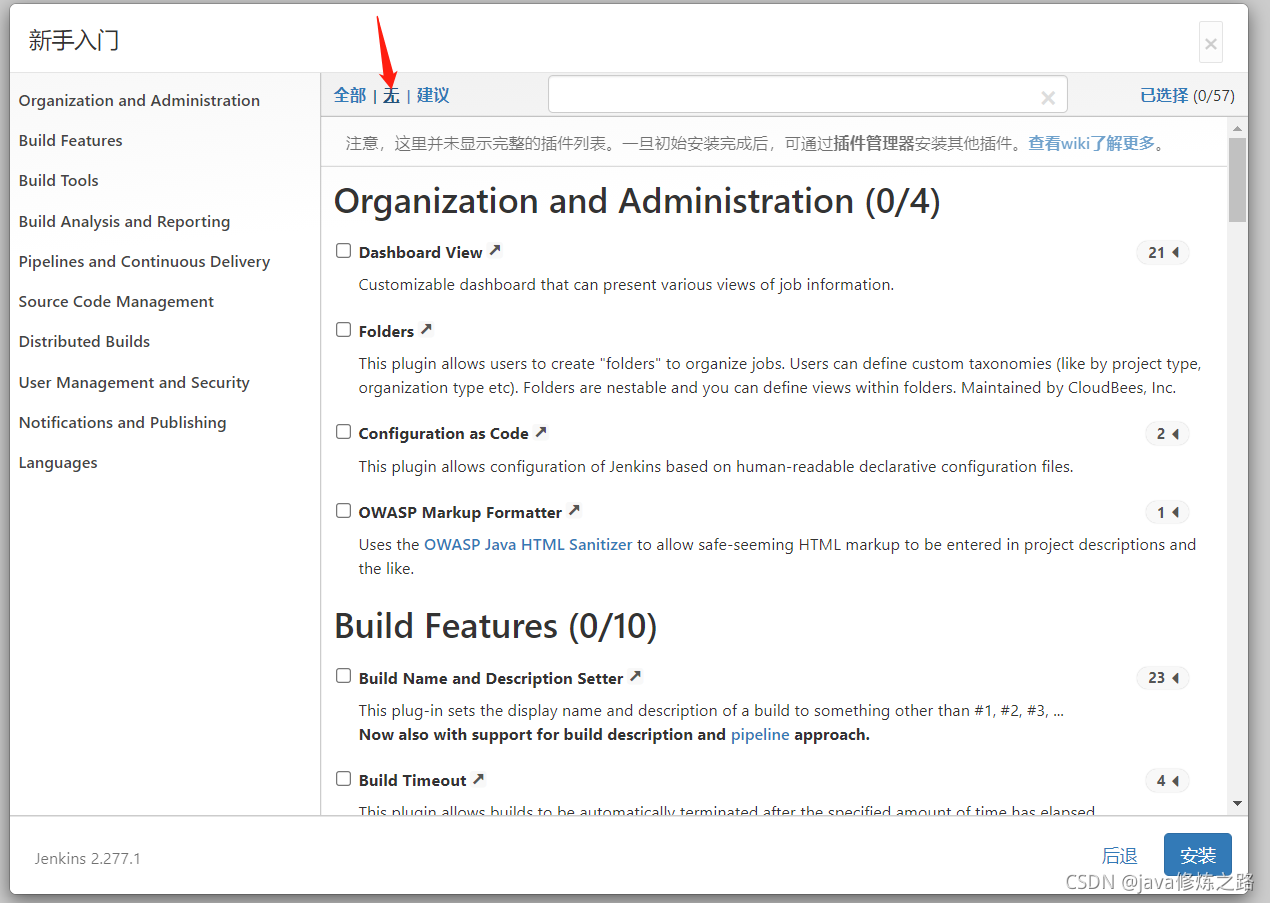Select all plugins with 全部 link
The image size is (1270, 903).
(x=350, y=95)
